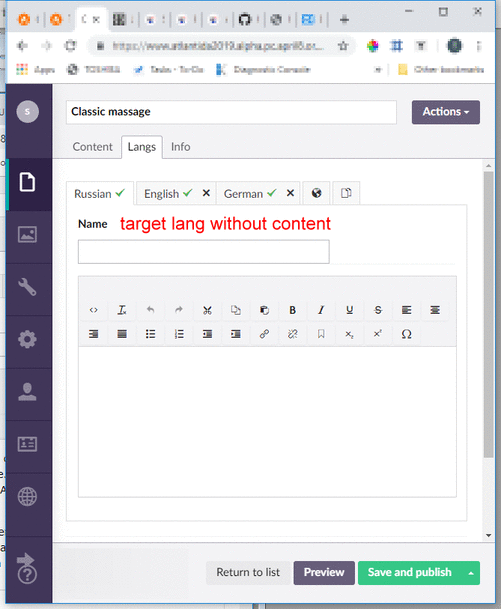
Task: Expand the Save and publish arrow menu
Action: (471, 573)
